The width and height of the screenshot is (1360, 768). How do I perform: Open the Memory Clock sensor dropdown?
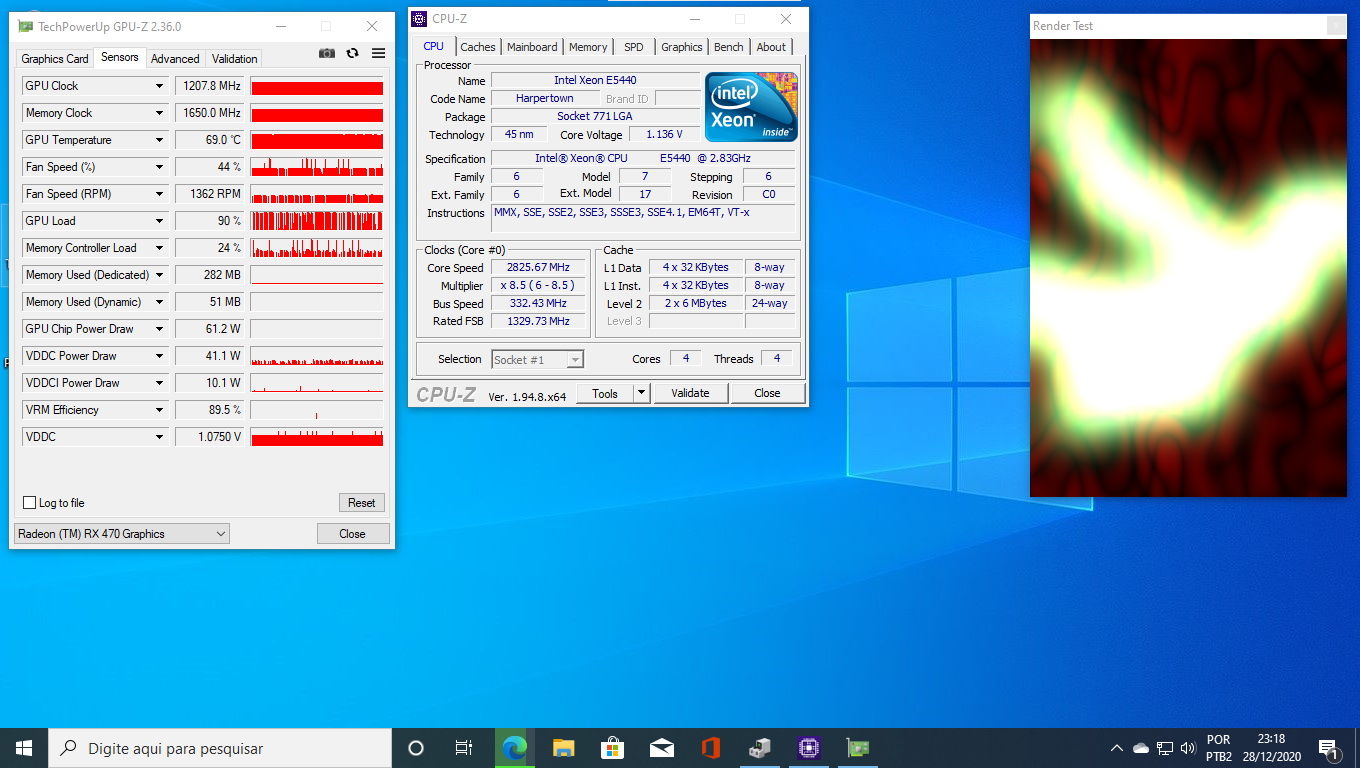[x=159, y=113]
